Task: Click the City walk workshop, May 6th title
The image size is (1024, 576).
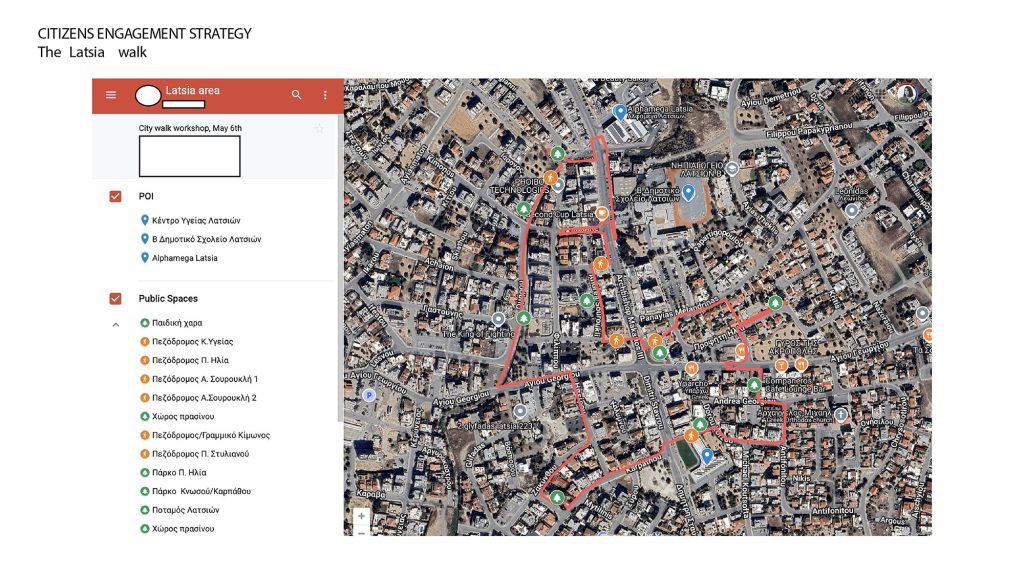Action: (x=190, y=128)
